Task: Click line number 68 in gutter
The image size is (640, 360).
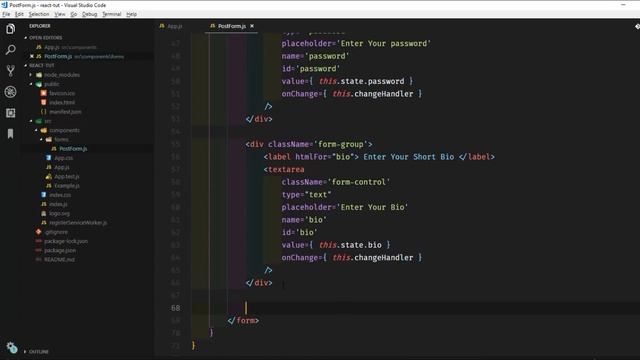Action: point(176,308)
